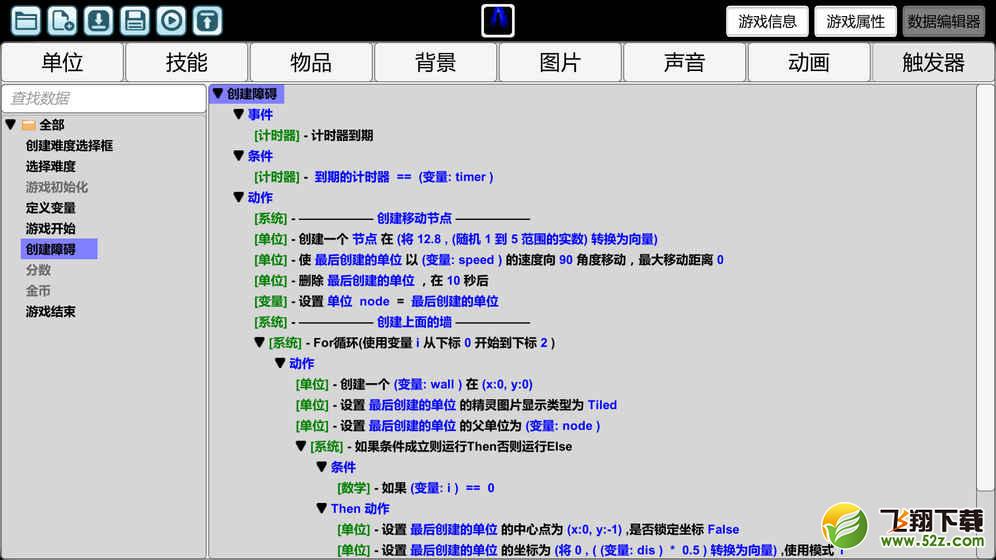Click the center app logo icon

pos(497,20)
